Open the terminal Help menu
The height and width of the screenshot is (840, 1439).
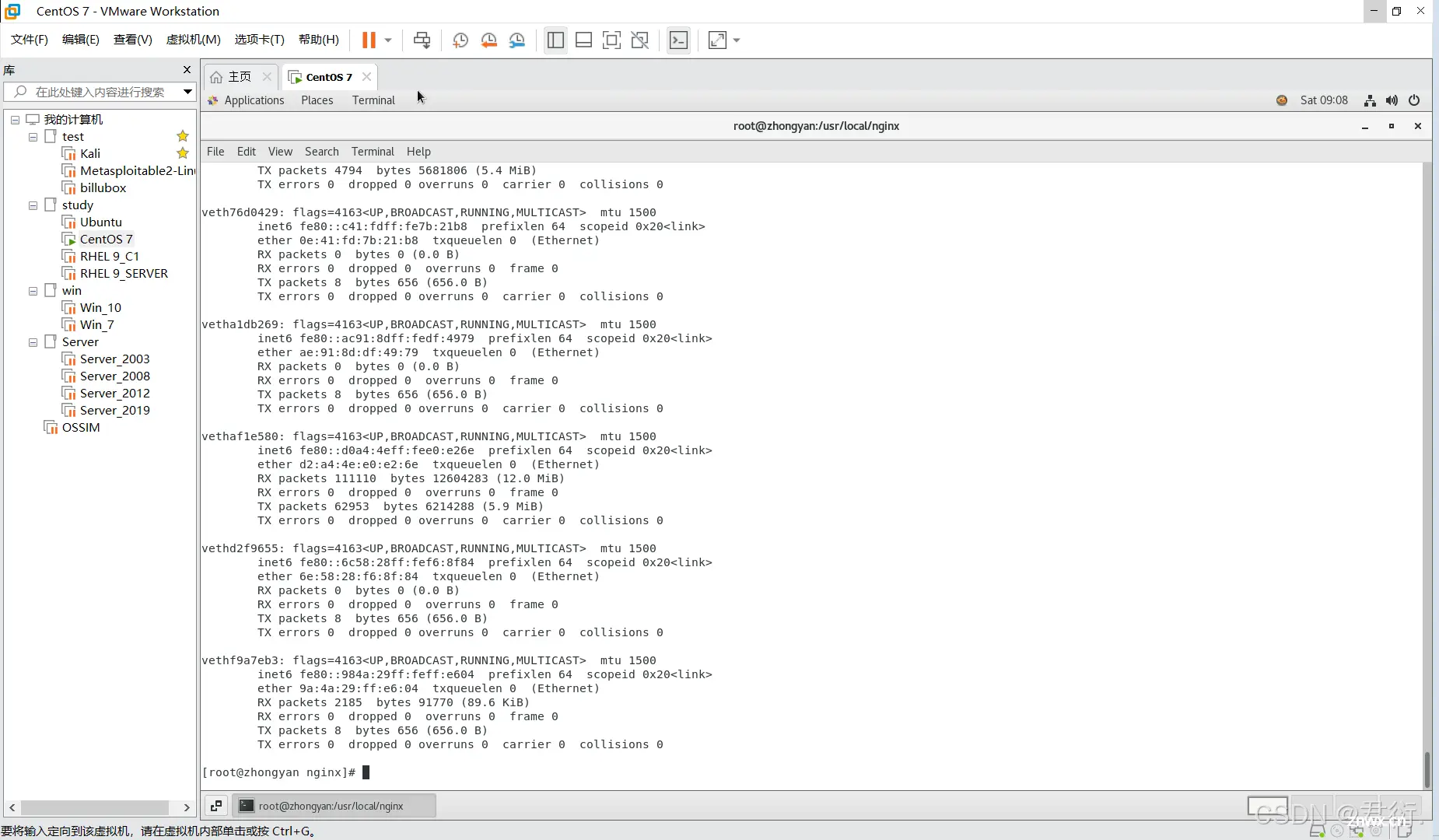[418, 151]
